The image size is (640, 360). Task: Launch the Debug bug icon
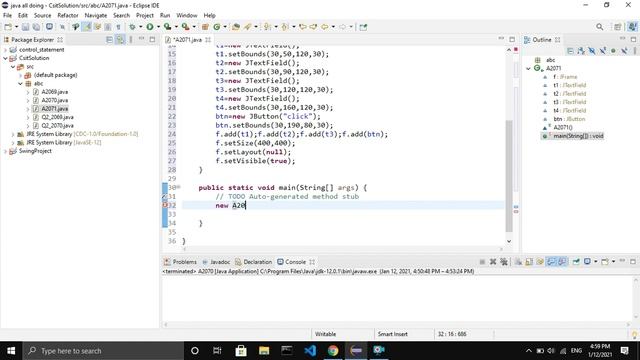(132, 27)
